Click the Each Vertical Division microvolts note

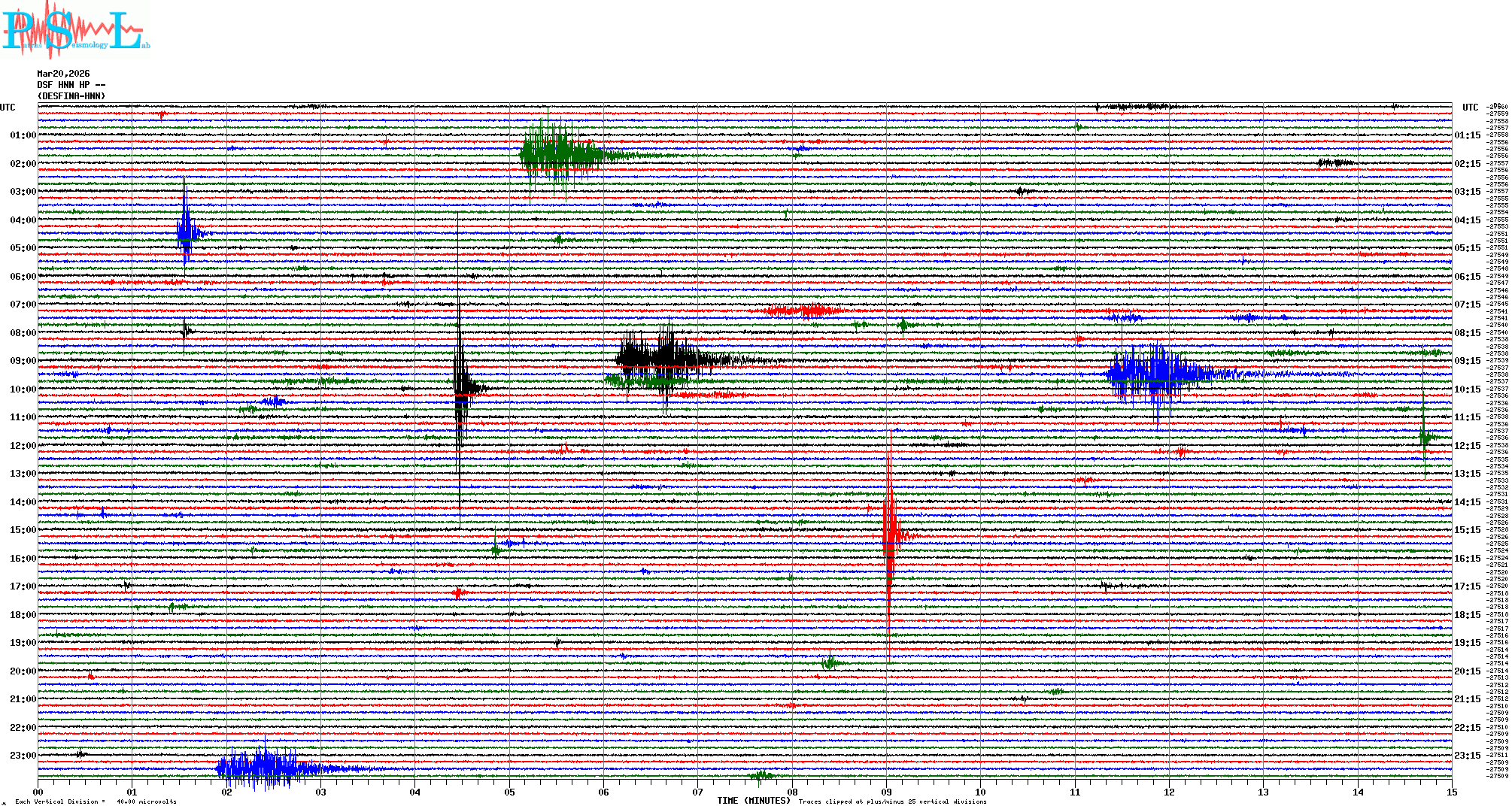[96, 801]
